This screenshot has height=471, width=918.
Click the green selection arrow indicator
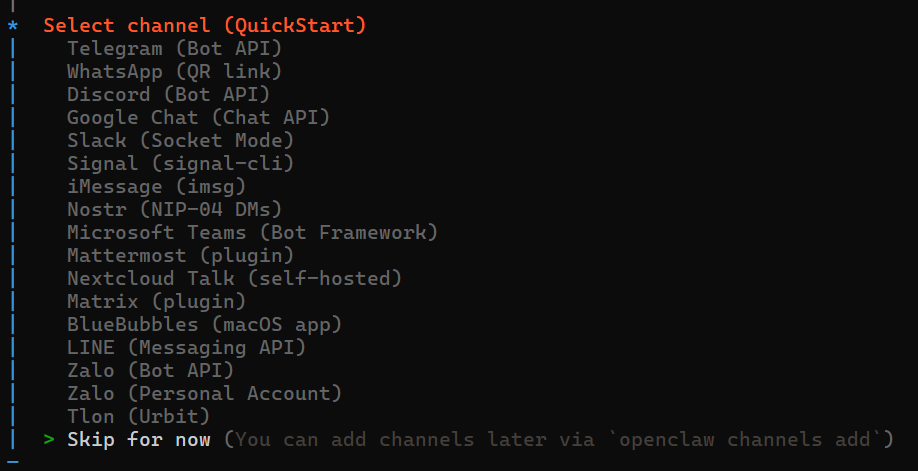coord(49,439)
